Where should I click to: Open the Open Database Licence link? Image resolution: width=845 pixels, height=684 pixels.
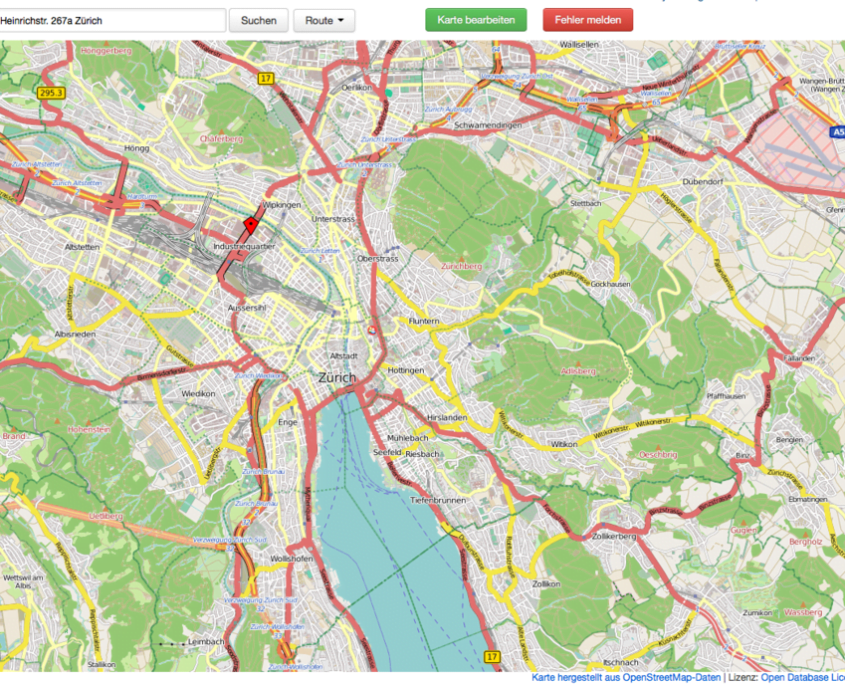[802, 677]
